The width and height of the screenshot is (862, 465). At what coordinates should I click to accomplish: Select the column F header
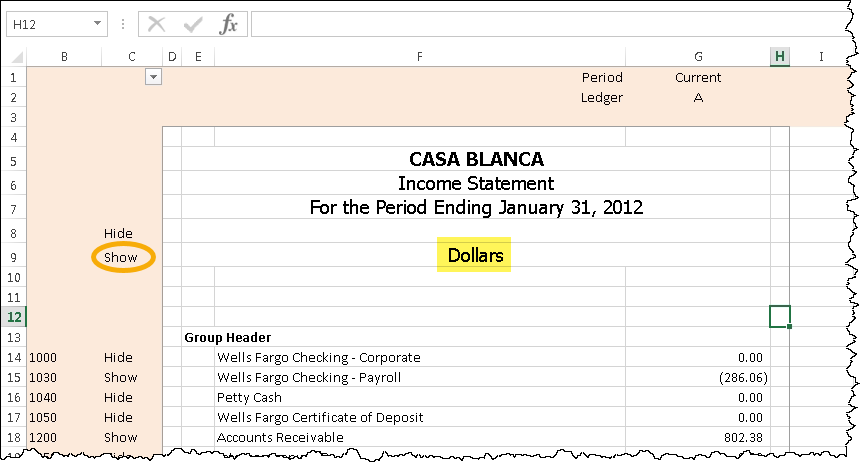[x=419, y=57]
